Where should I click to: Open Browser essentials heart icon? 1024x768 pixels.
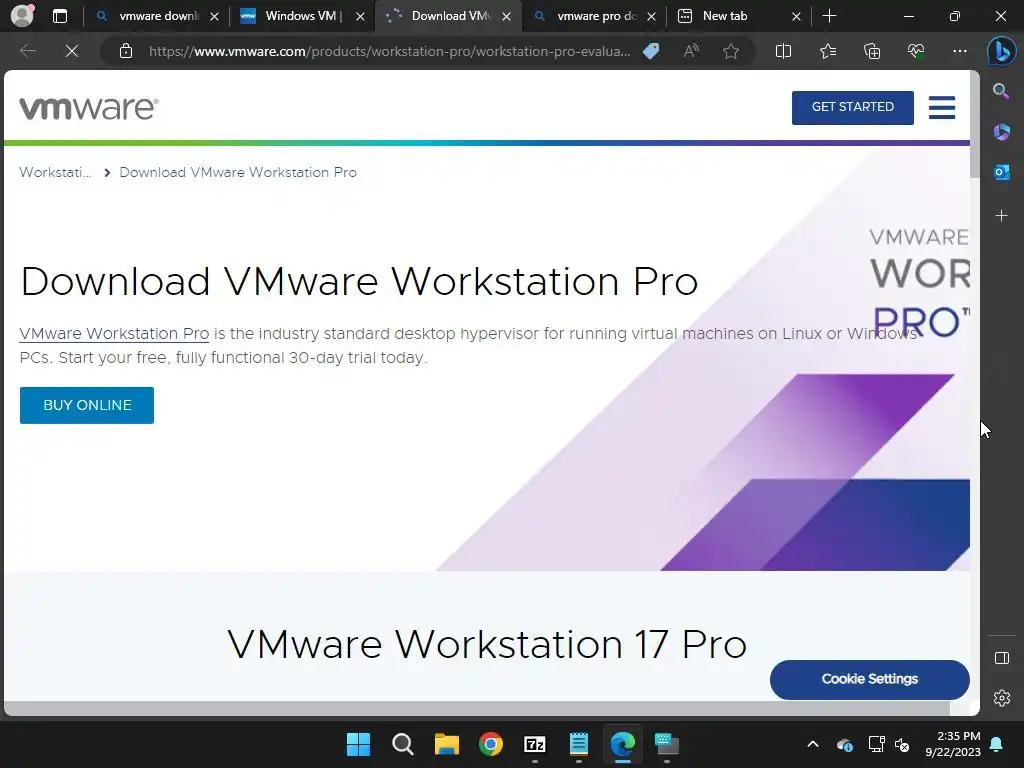[916, 51]
